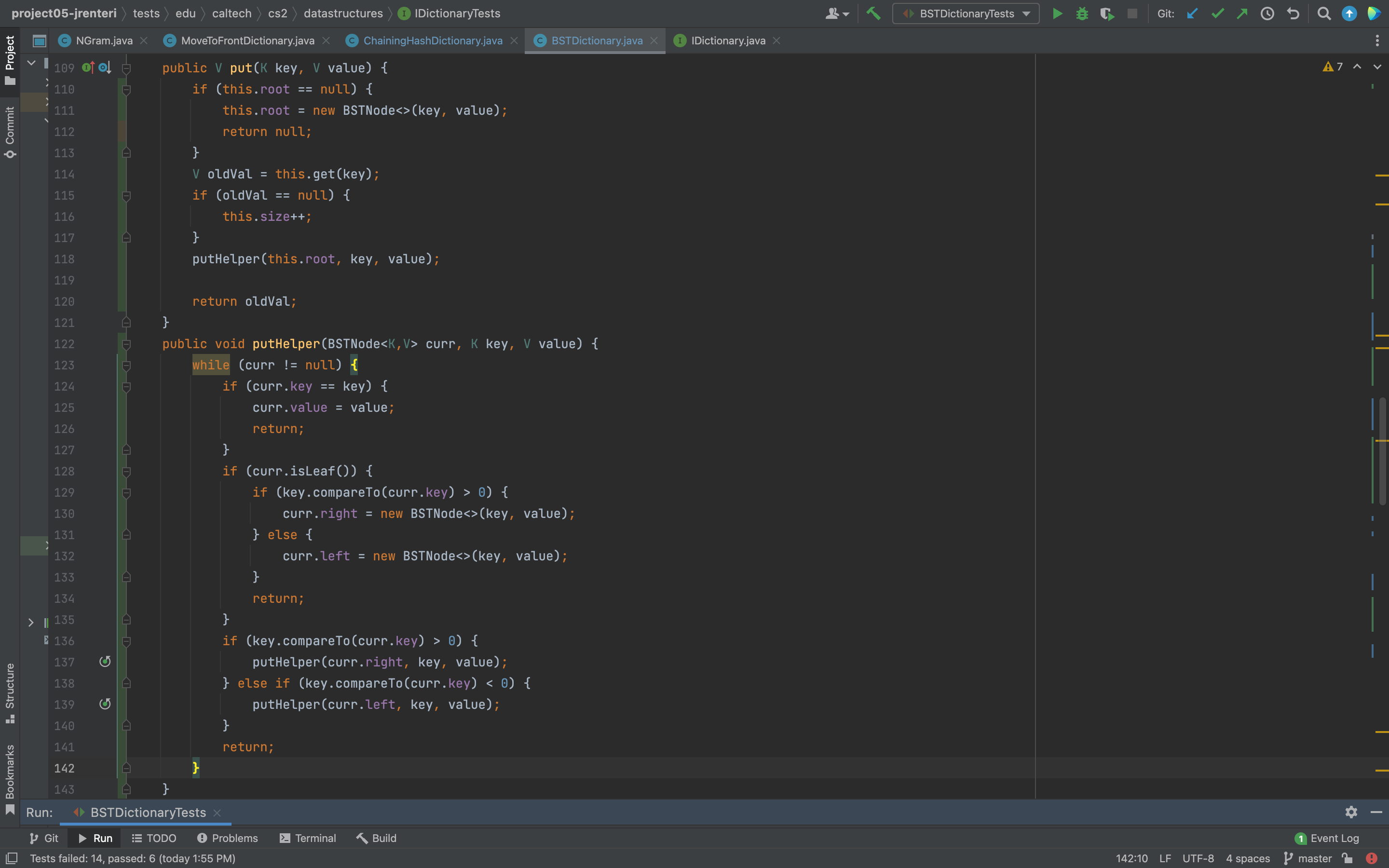Collapse the put method fold marker at line 109
This screenshot has width=1389, height=868.
click(x=126, y=68)
